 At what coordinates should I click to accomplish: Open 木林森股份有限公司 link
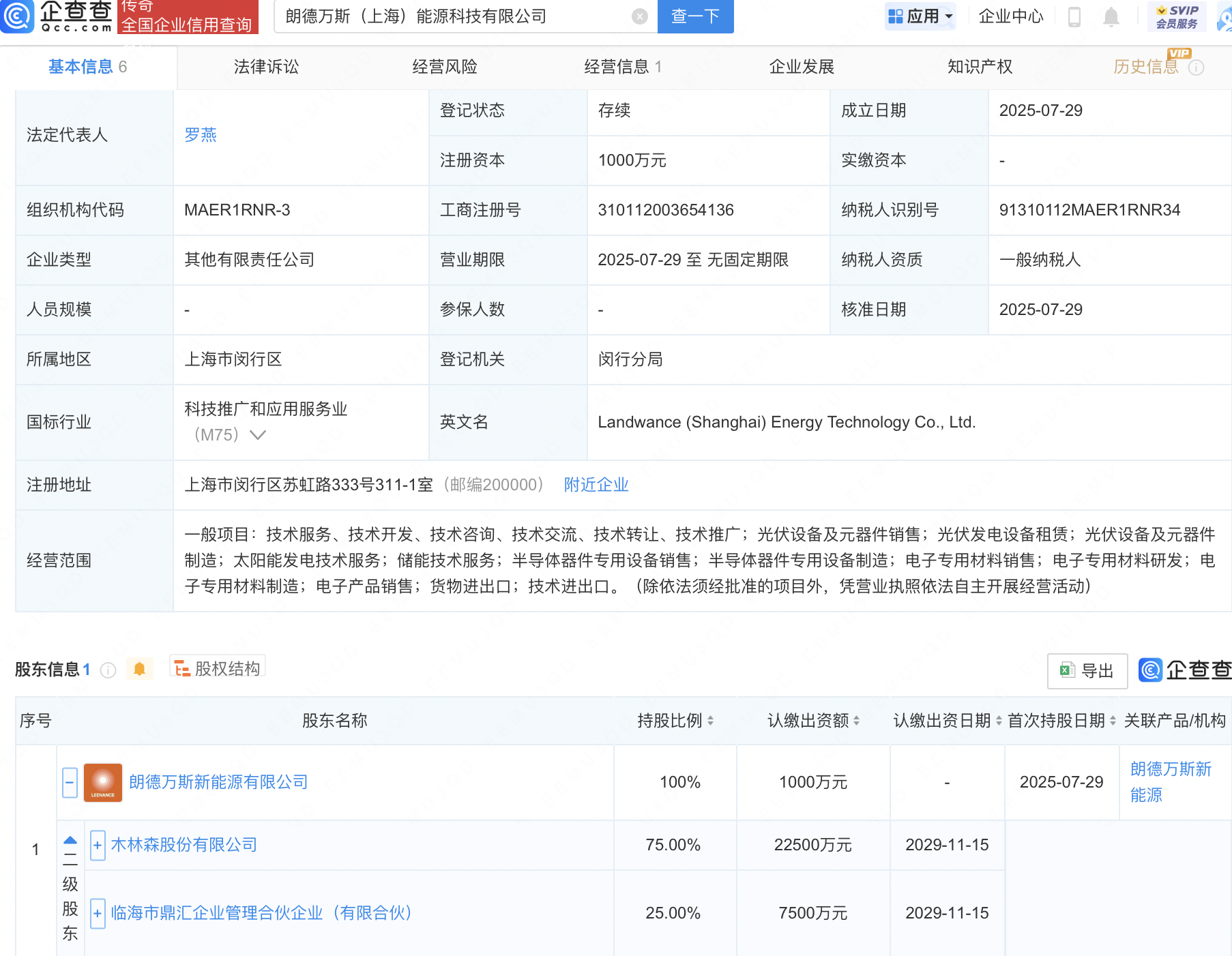[184, 845]
